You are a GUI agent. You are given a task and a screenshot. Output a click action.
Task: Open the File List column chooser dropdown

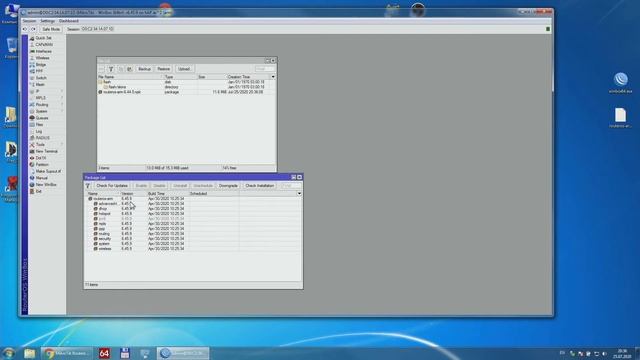click(x=273, y=77)
